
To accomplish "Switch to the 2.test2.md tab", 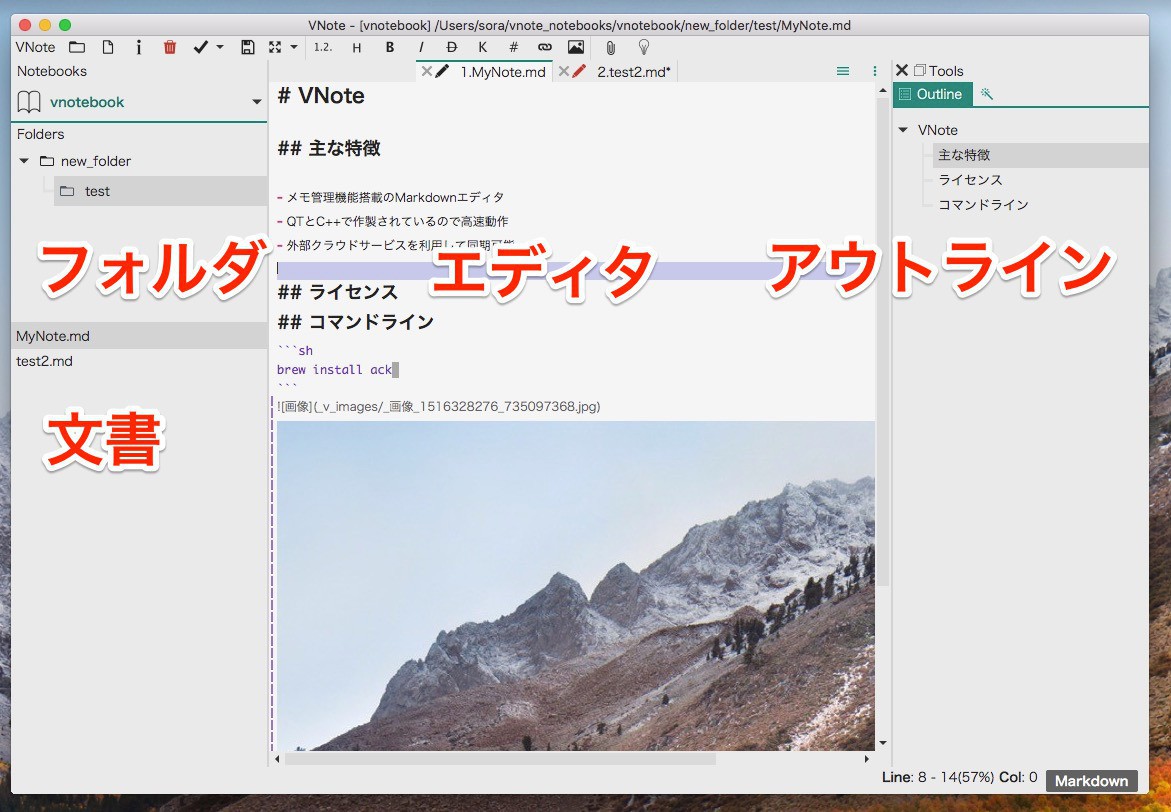I will pos(632,71).
